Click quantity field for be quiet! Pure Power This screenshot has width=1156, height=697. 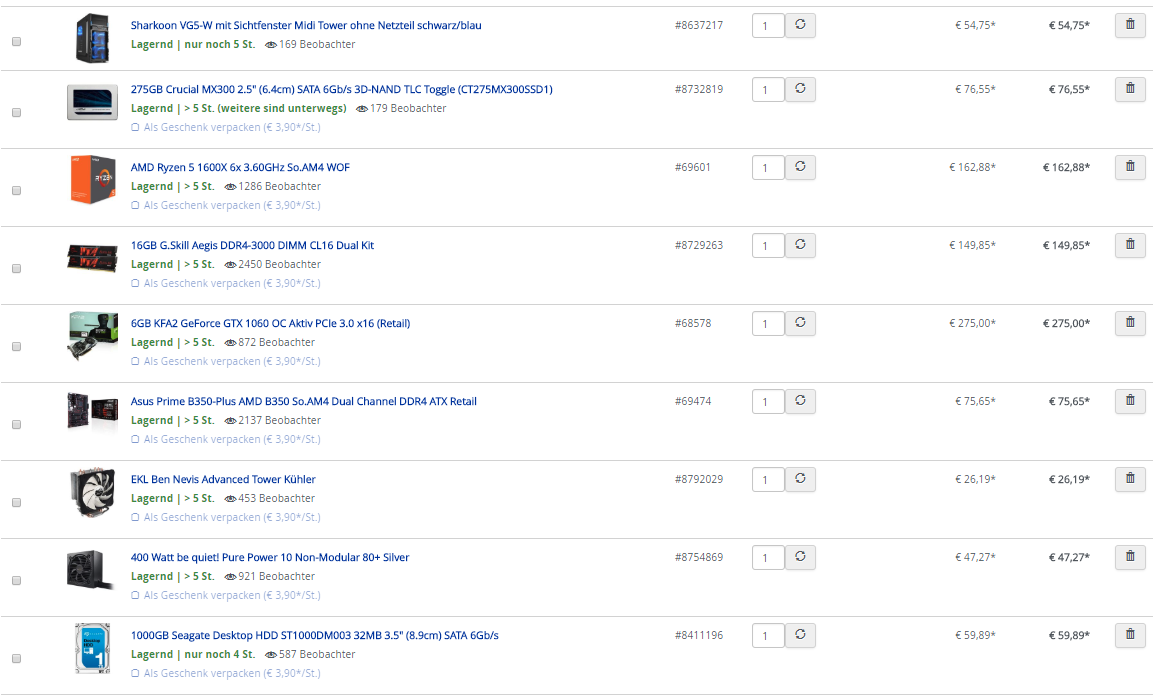pyautogui.click(x=767, y=558)
